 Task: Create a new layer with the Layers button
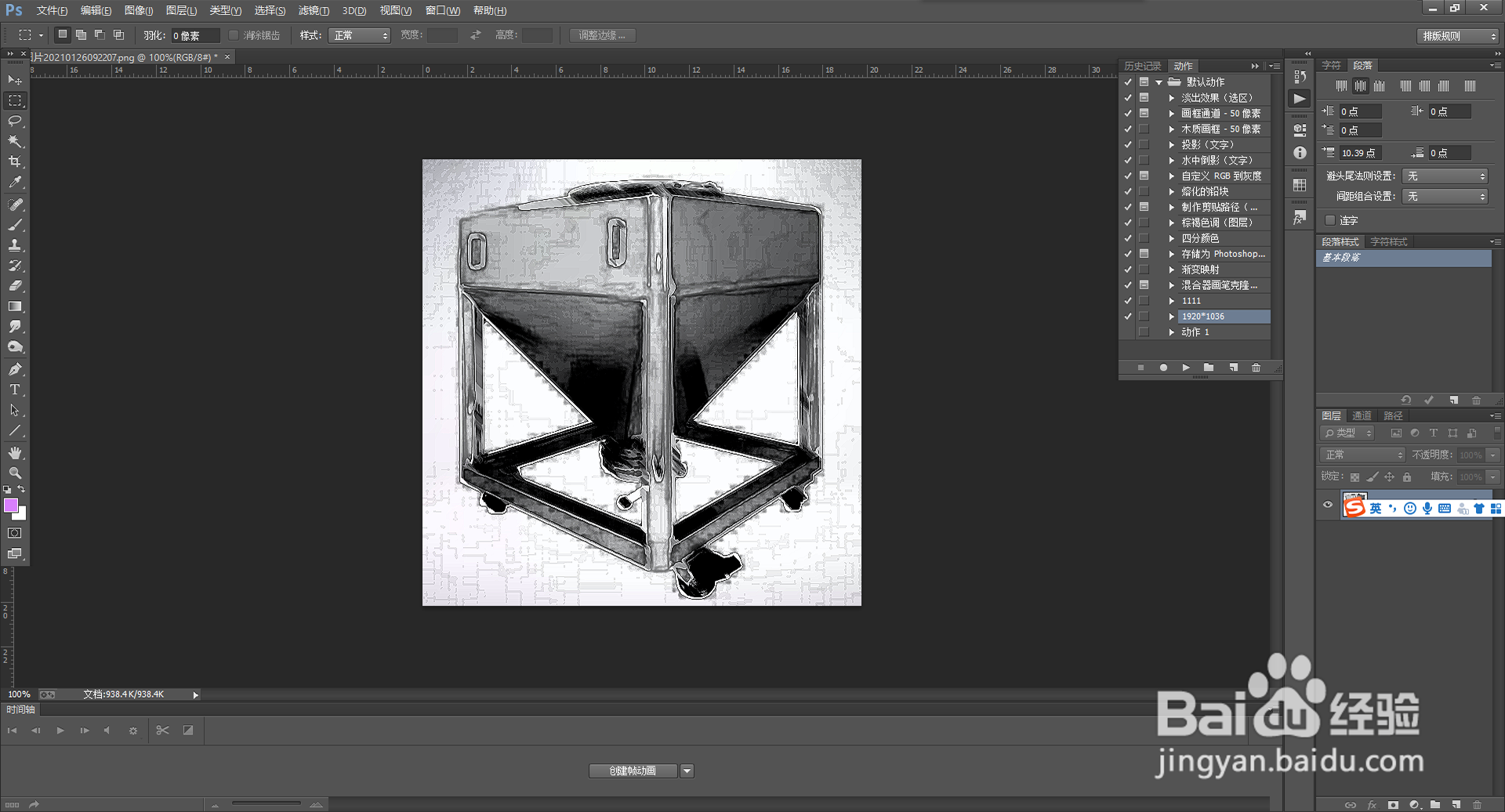[1456, 805]
